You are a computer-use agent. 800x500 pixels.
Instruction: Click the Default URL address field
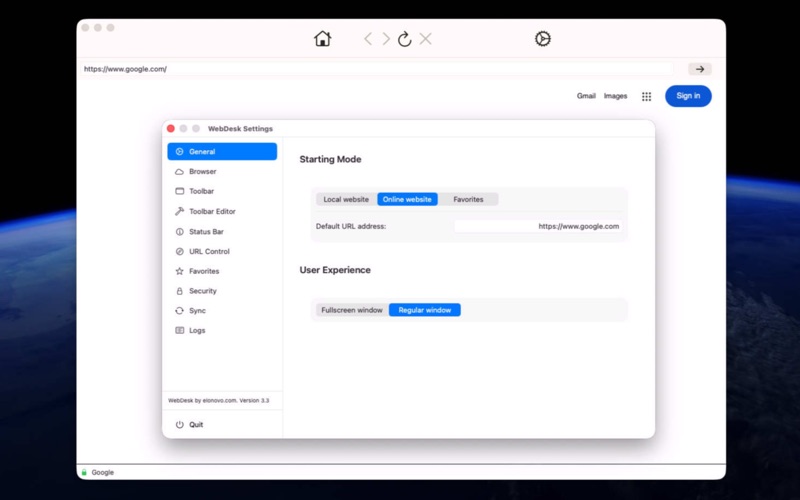538,226
